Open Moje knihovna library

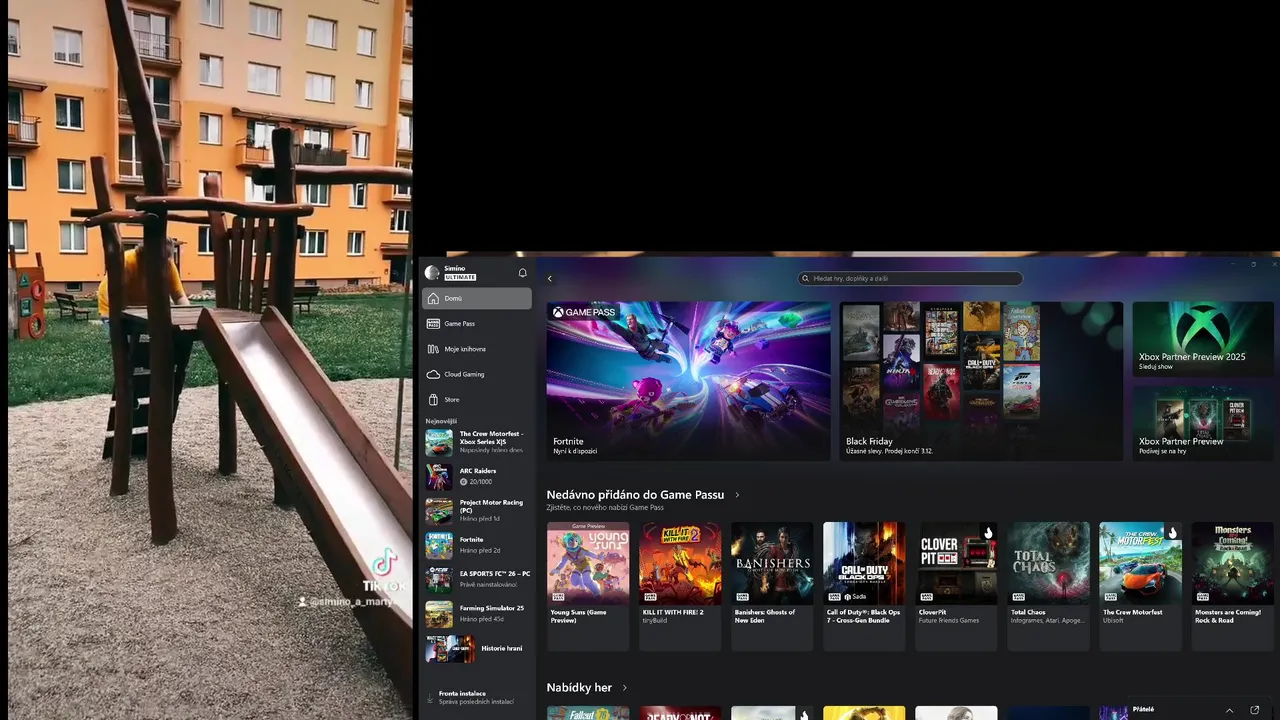pos(477,349)
